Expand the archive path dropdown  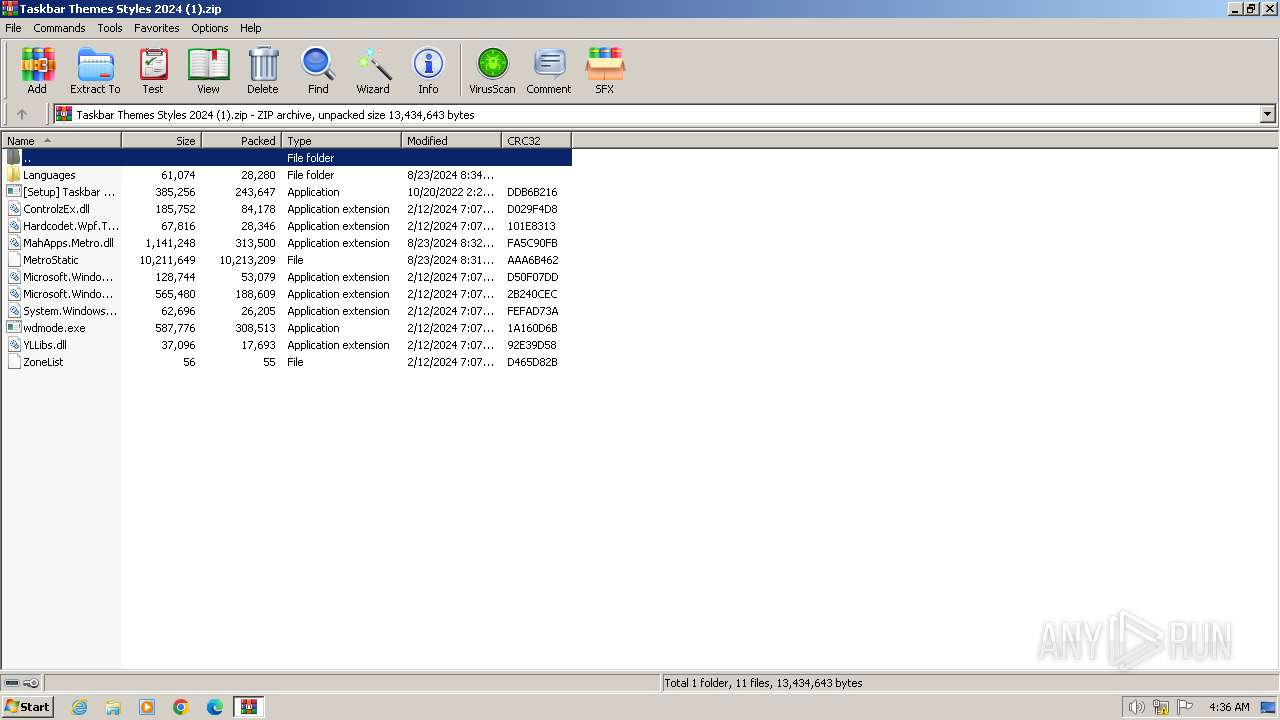click(x=1267, y=114)
